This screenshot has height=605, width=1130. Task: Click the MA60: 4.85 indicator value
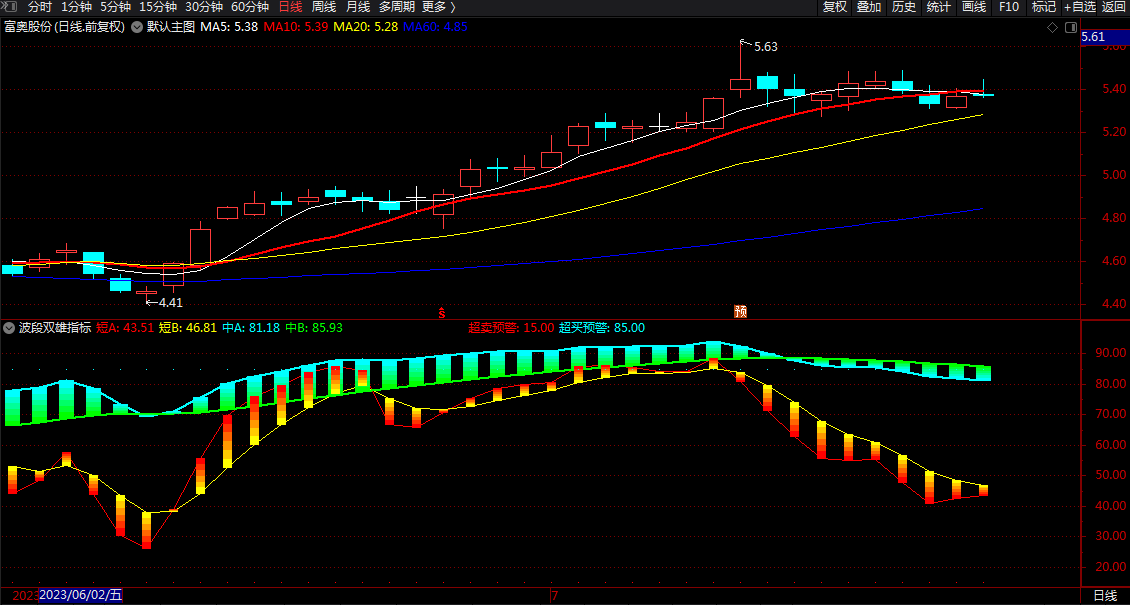point(435,27)
